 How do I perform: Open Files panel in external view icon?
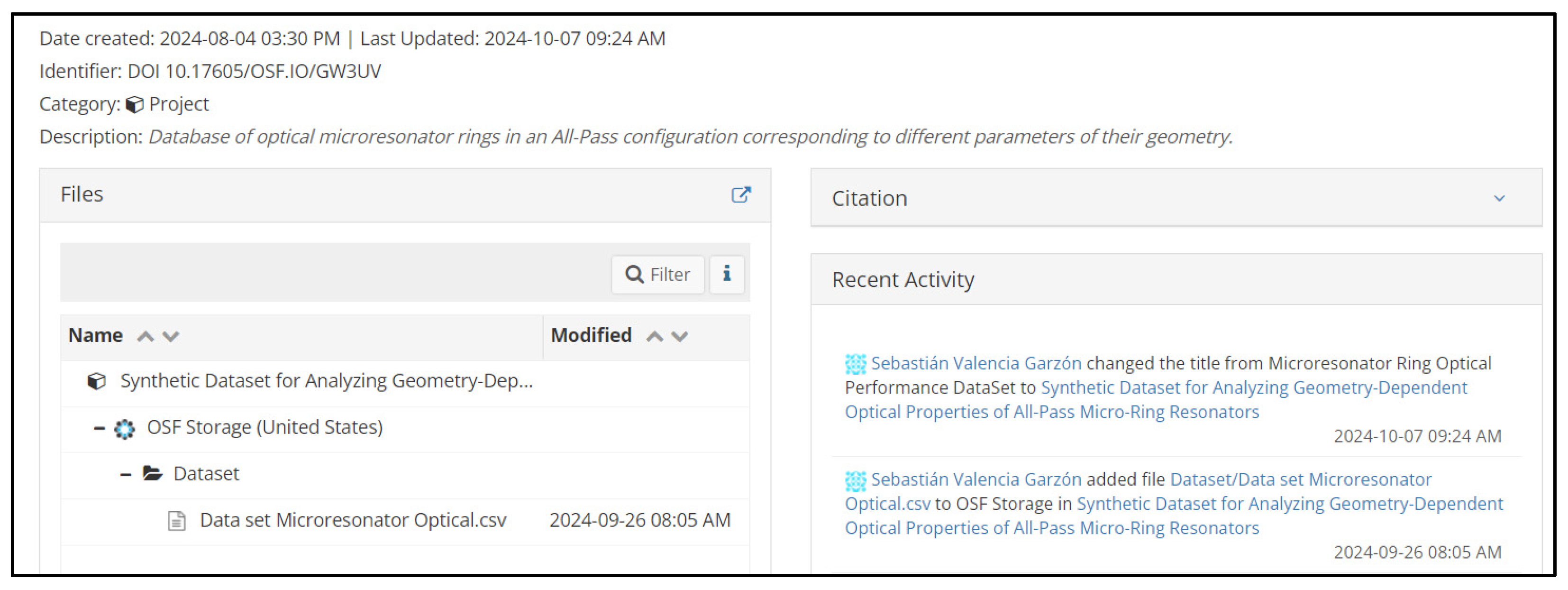pyautogui.click(x=741, y=195)
